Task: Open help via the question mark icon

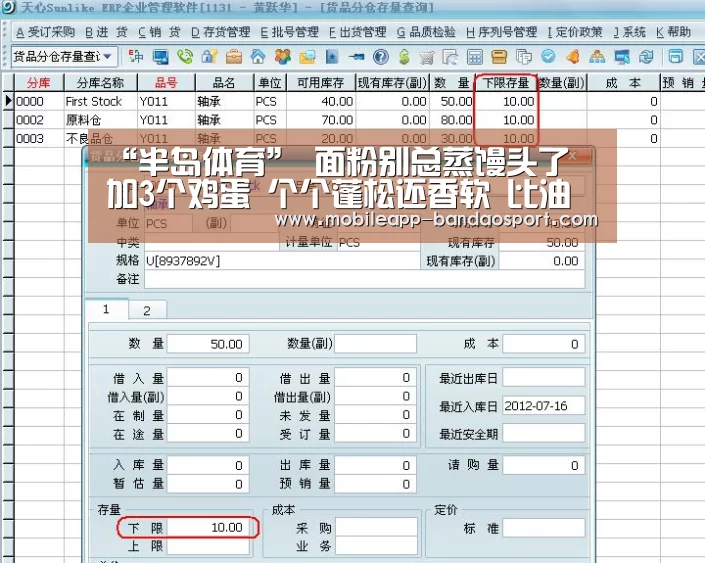Action: (381, 57)
